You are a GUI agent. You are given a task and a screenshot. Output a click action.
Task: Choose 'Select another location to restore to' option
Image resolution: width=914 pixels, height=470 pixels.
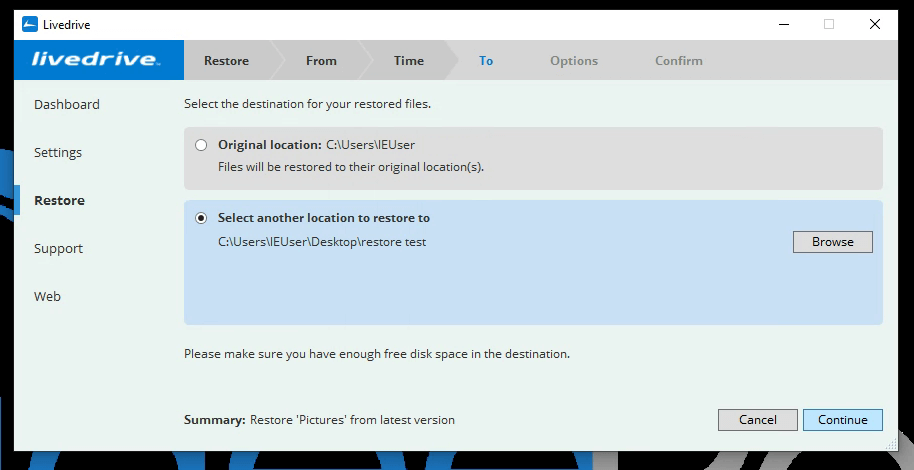pos(202,218)
